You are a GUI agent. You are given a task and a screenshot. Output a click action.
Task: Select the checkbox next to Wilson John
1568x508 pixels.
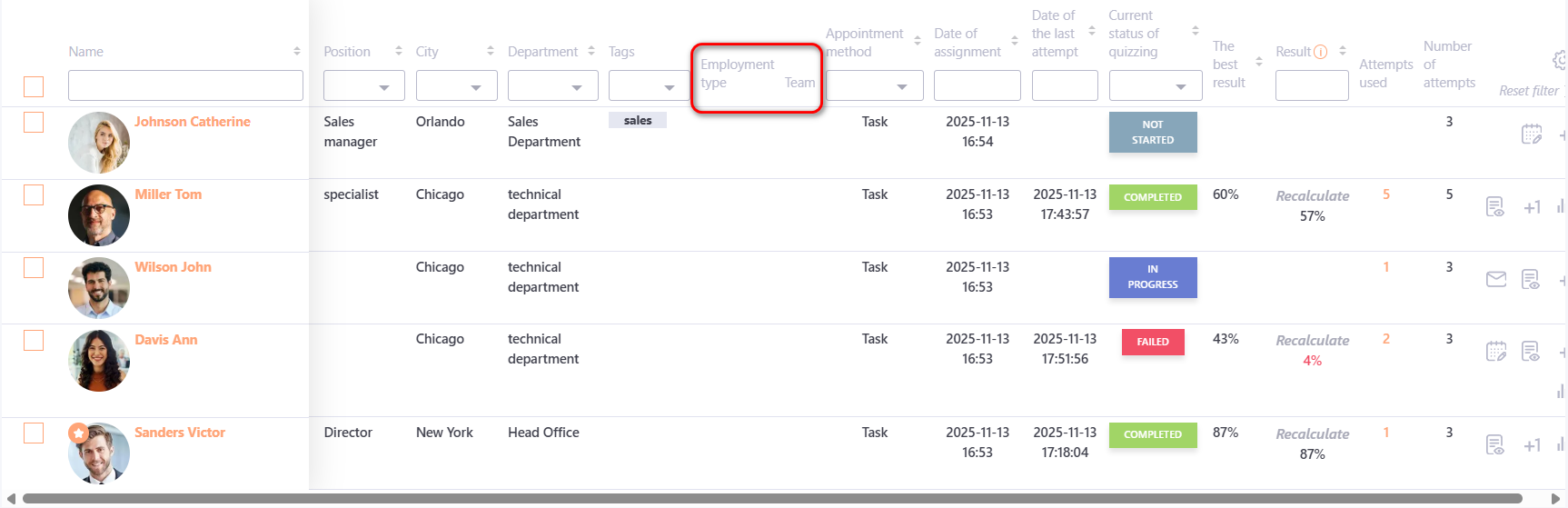point(34,267)
